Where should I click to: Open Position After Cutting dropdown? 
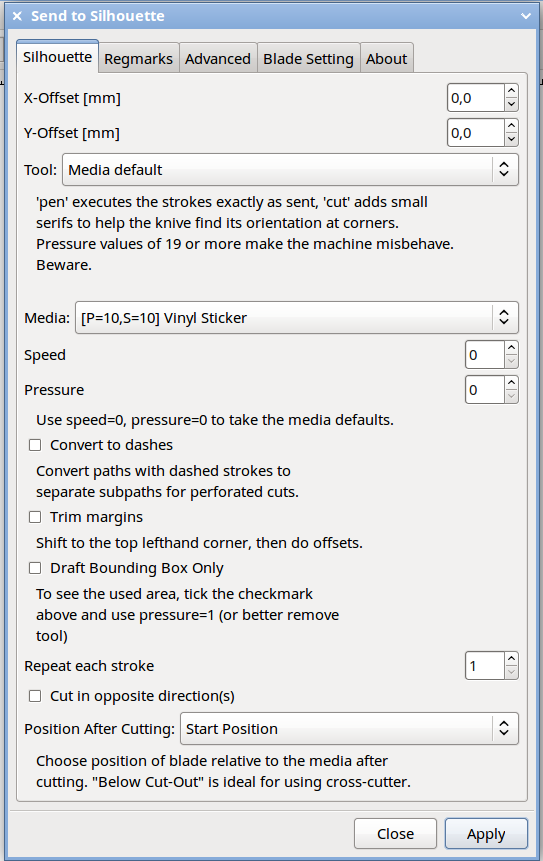point(349,729)
